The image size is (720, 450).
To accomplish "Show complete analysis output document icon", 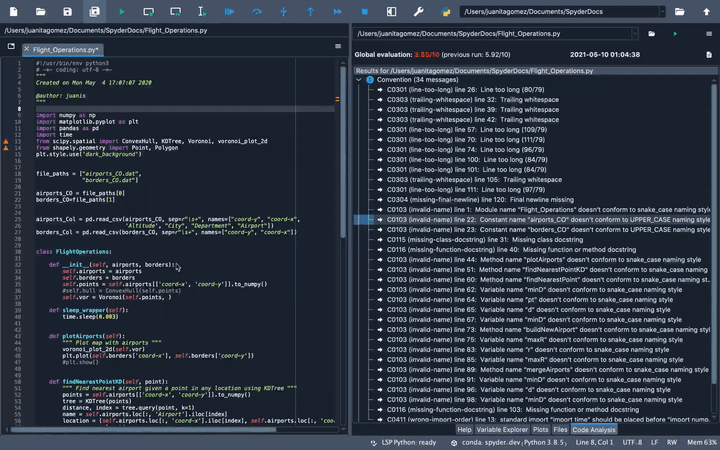I will 709,55.
